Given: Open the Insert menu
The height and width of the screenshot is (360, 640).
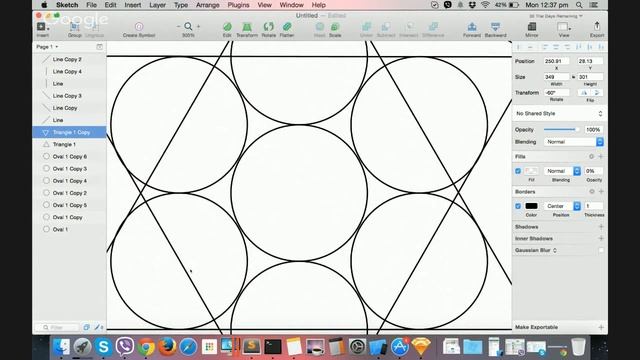Looking at the screenshot, I should pos(133,5).
